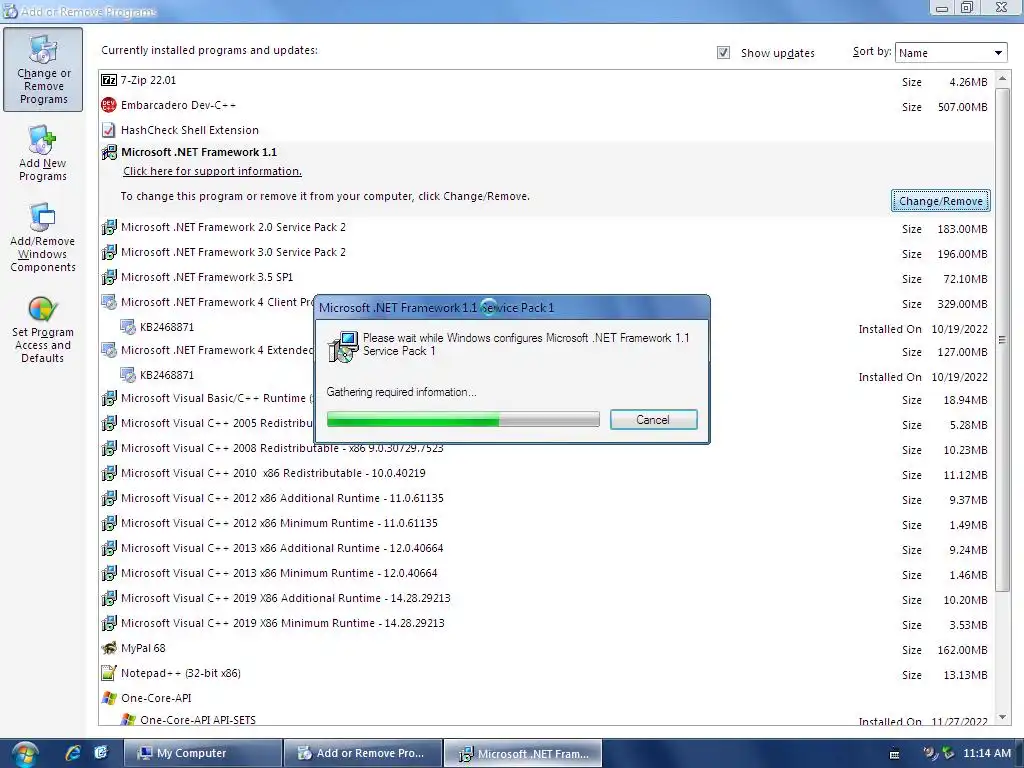Switch to Add or Remove Programs taskbar button
This screenshot has height=768, width=1024.
tap(363, 753)
